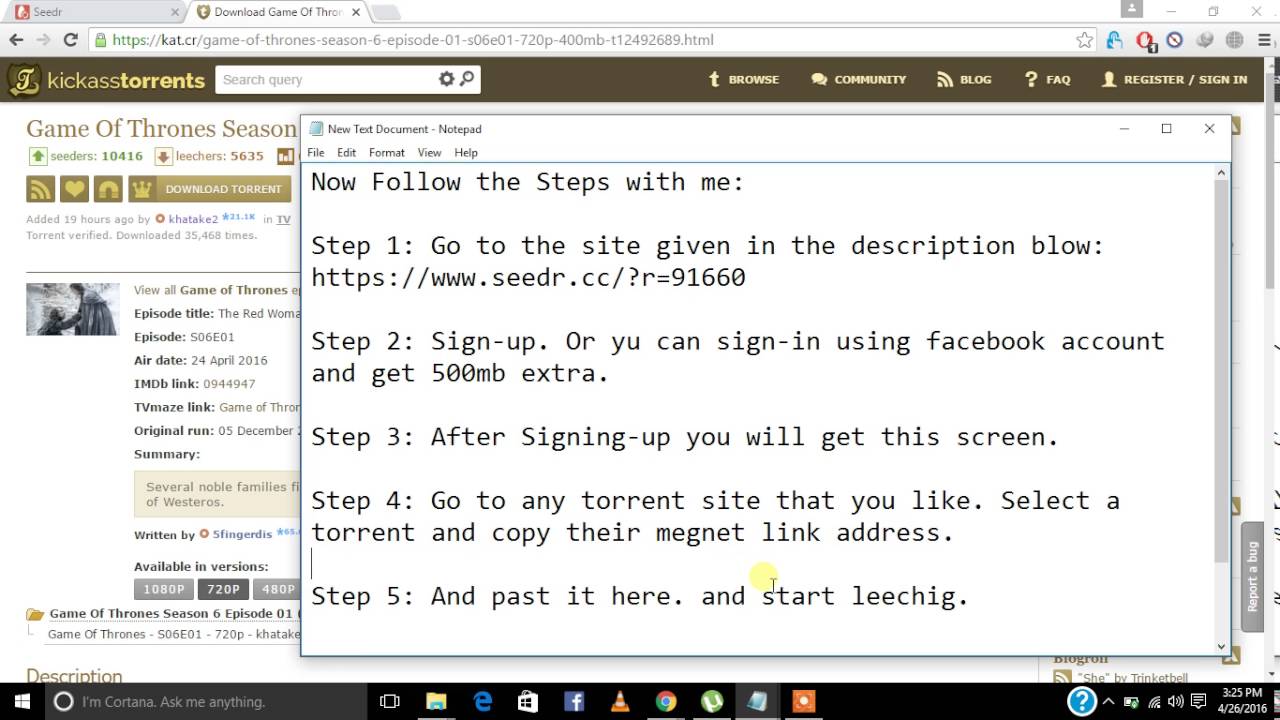The height and width of the screenshot is (720, 1280).
Task: Open the TV category link
Action: pyautogui.click(x=284, y=219)
